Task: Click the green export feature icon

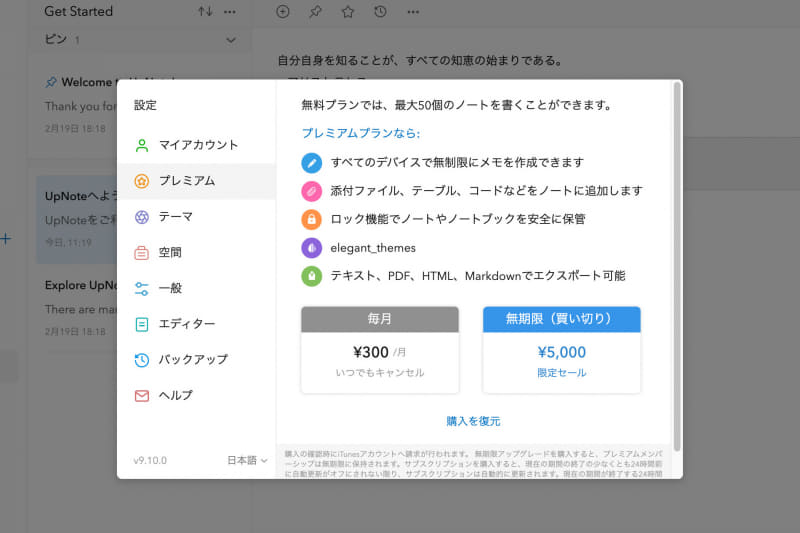Action: click(311, 276)
